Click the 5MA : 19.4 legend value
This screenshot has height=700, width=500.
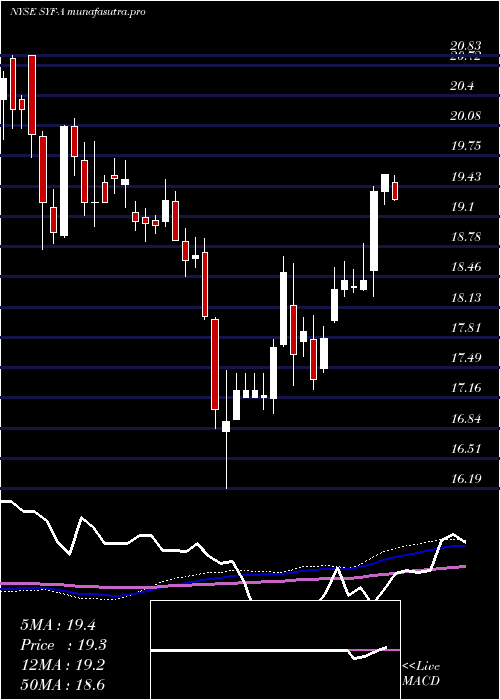(58, 625)
